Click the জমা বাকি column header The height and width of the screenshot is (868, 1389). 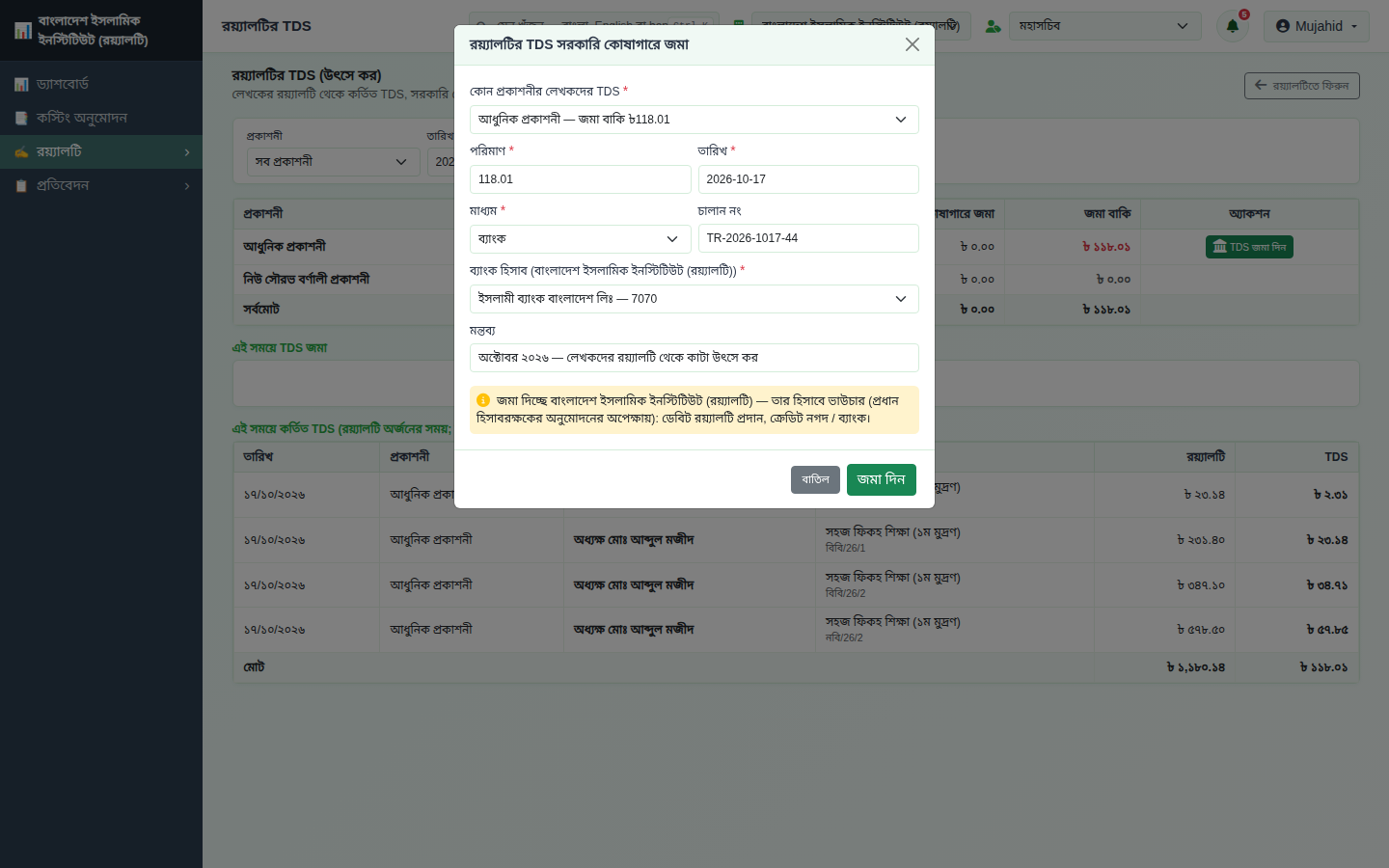click(x=1107, y=214)
